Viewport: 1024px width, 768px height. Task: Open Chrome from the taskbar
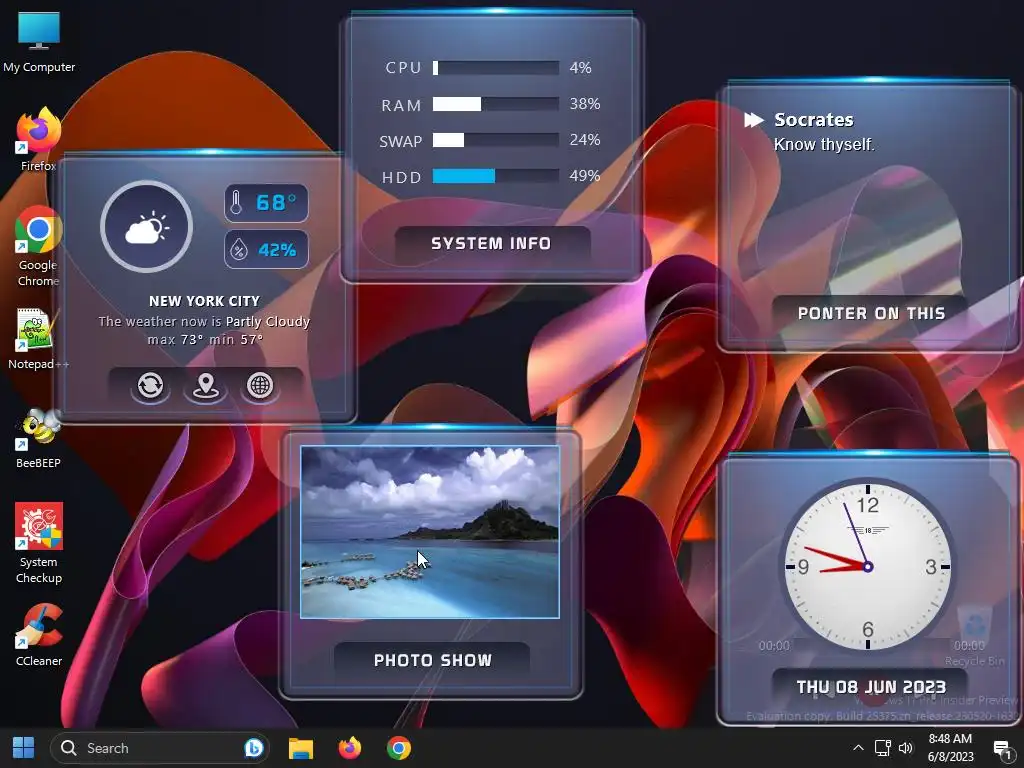click(x=399, y=748)
